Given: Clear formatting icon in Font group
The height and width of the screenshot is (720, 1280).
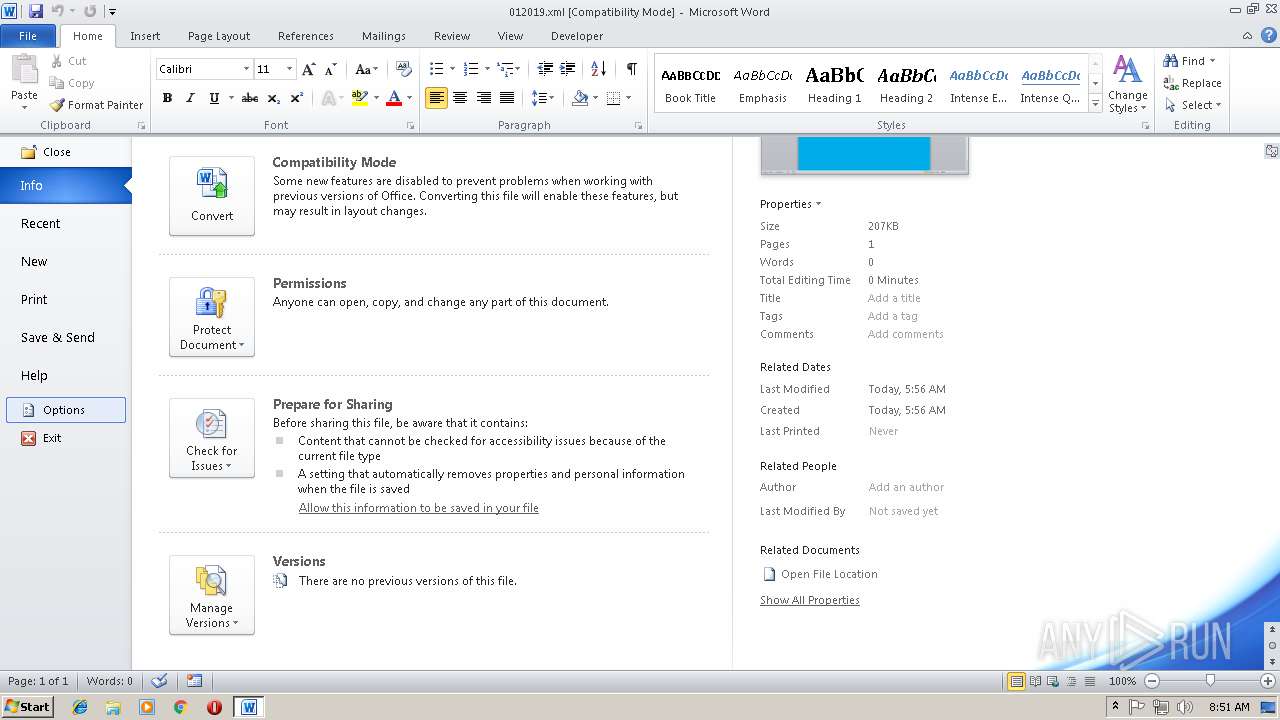Looking at the screenshot, I should (x=404, y=69).
